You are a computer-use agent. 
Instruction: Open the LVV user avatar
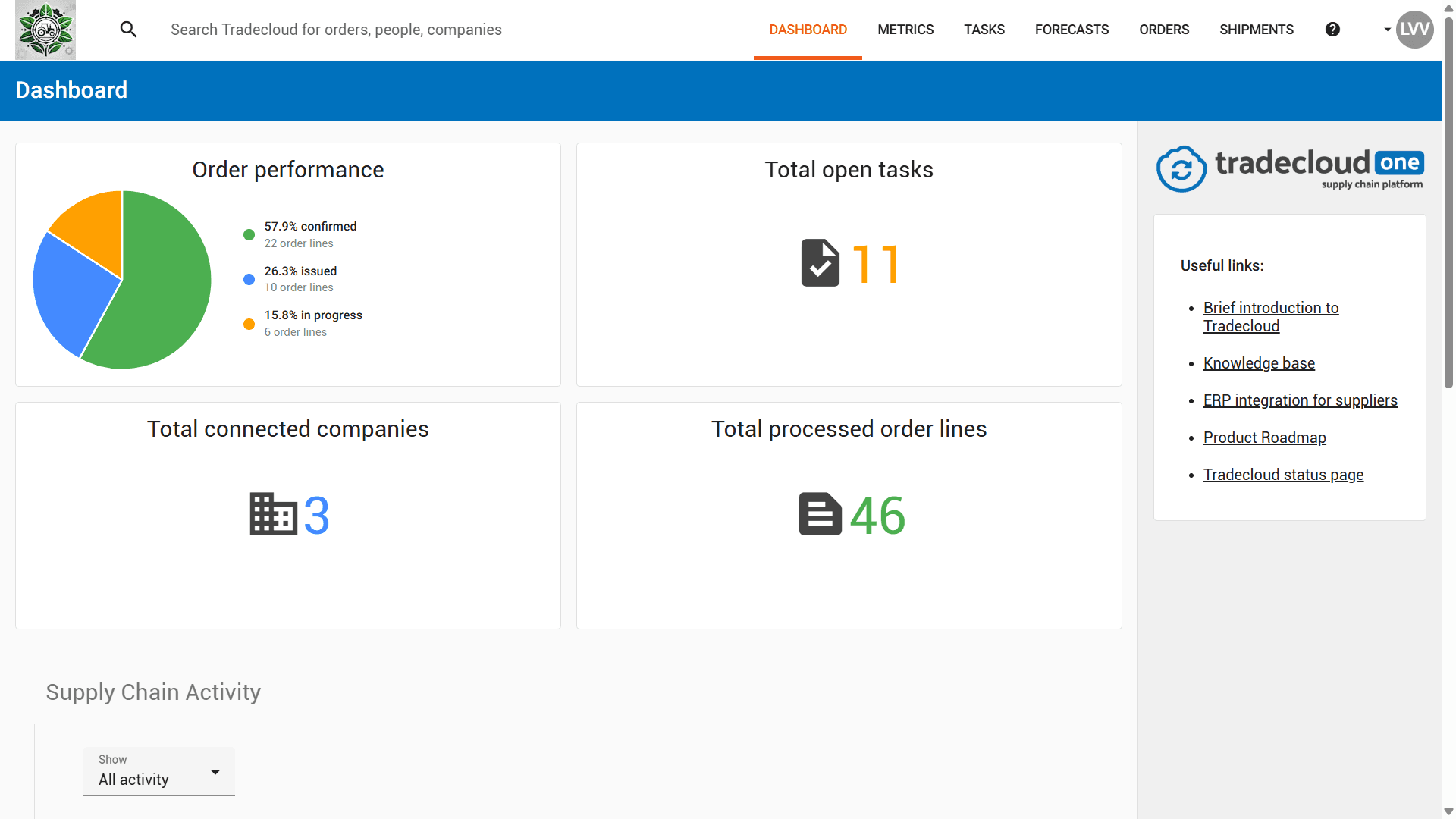coord(1414,30)
